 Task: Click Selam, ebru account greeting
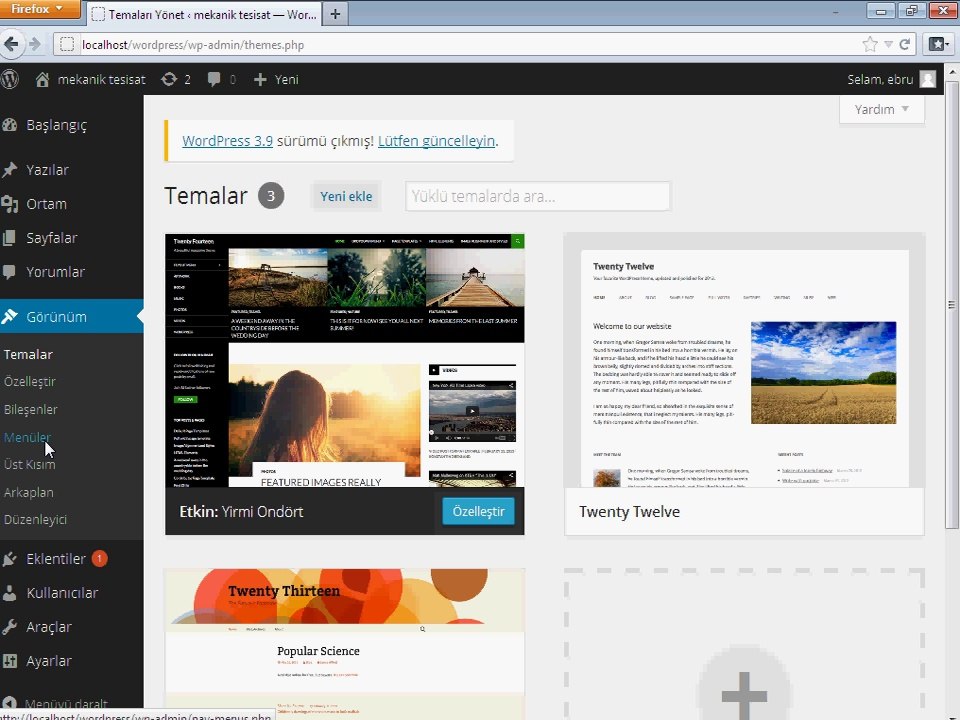(x=880, y=80)
